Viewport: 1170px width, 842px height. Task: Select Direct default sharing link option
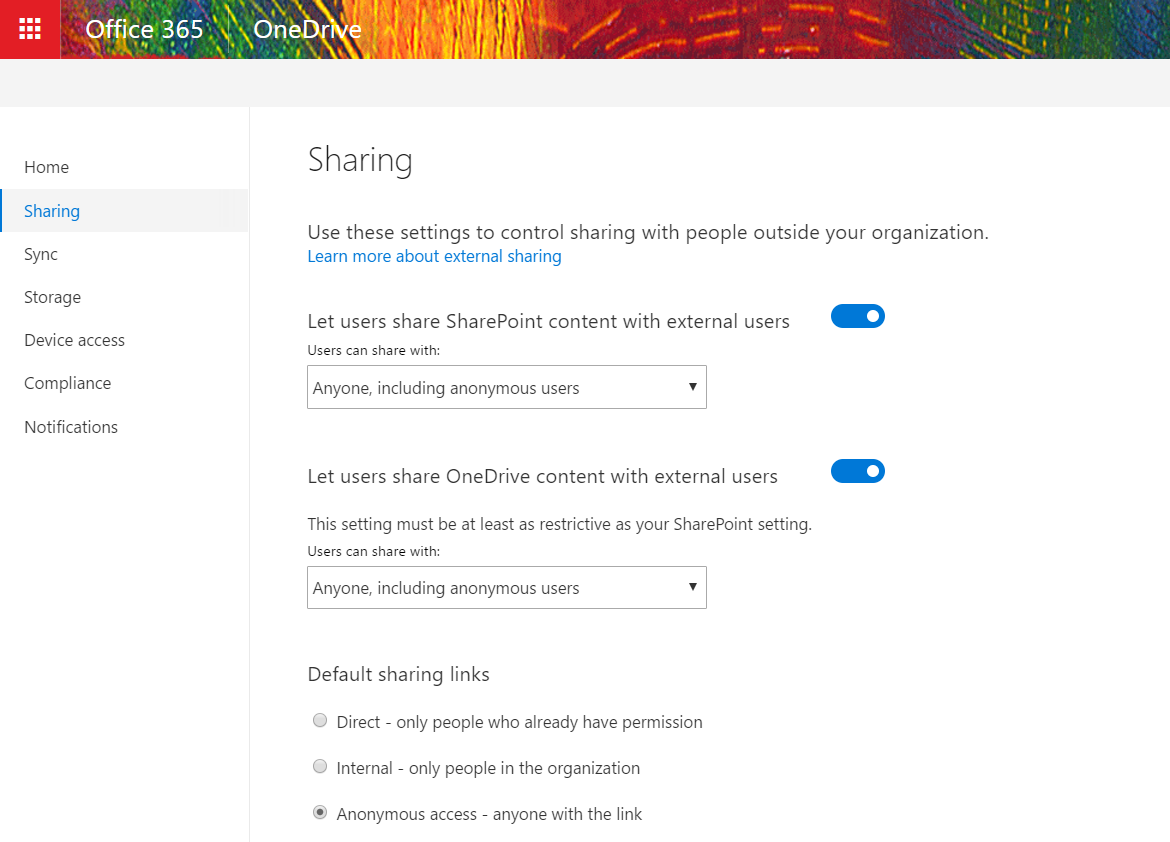click(x=320, y=721)
